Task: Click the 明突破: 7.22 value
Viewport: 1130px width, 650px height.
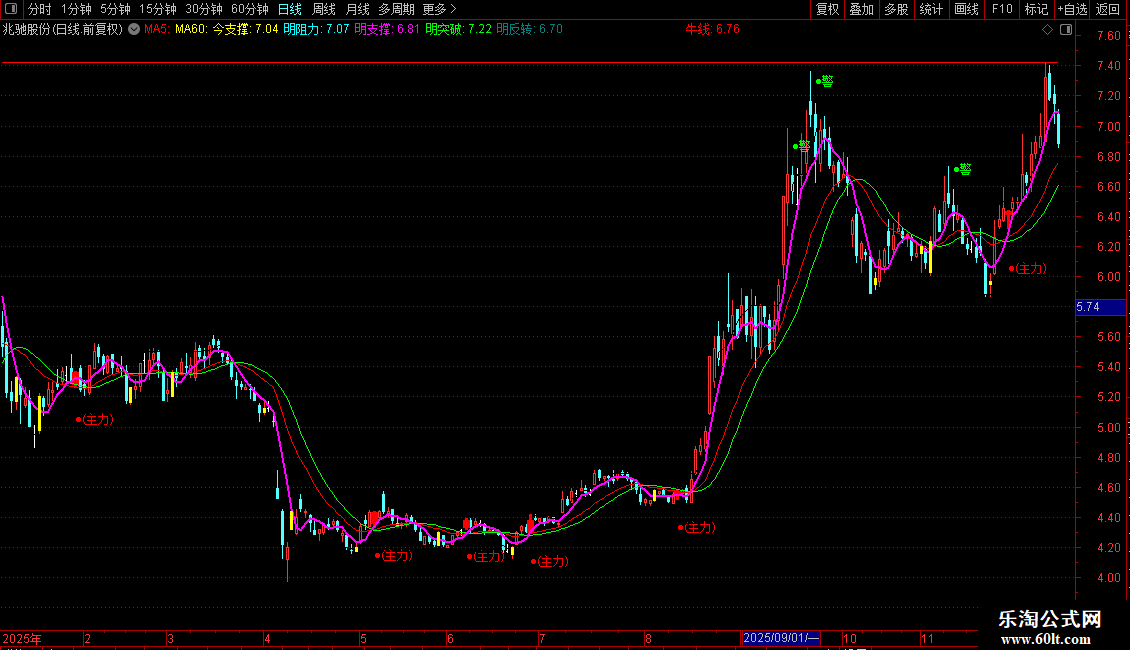Action: click(458, 30)
